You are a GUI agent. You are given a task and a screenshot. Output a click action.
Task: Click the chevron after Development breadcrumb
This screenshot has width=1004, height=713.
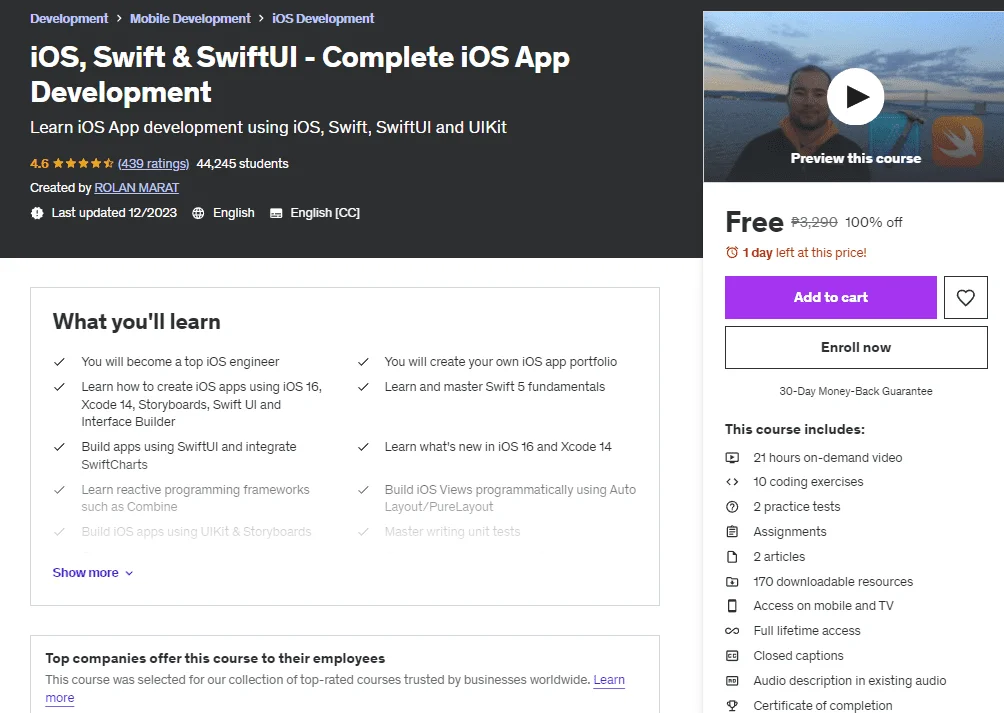coord(119,19)
